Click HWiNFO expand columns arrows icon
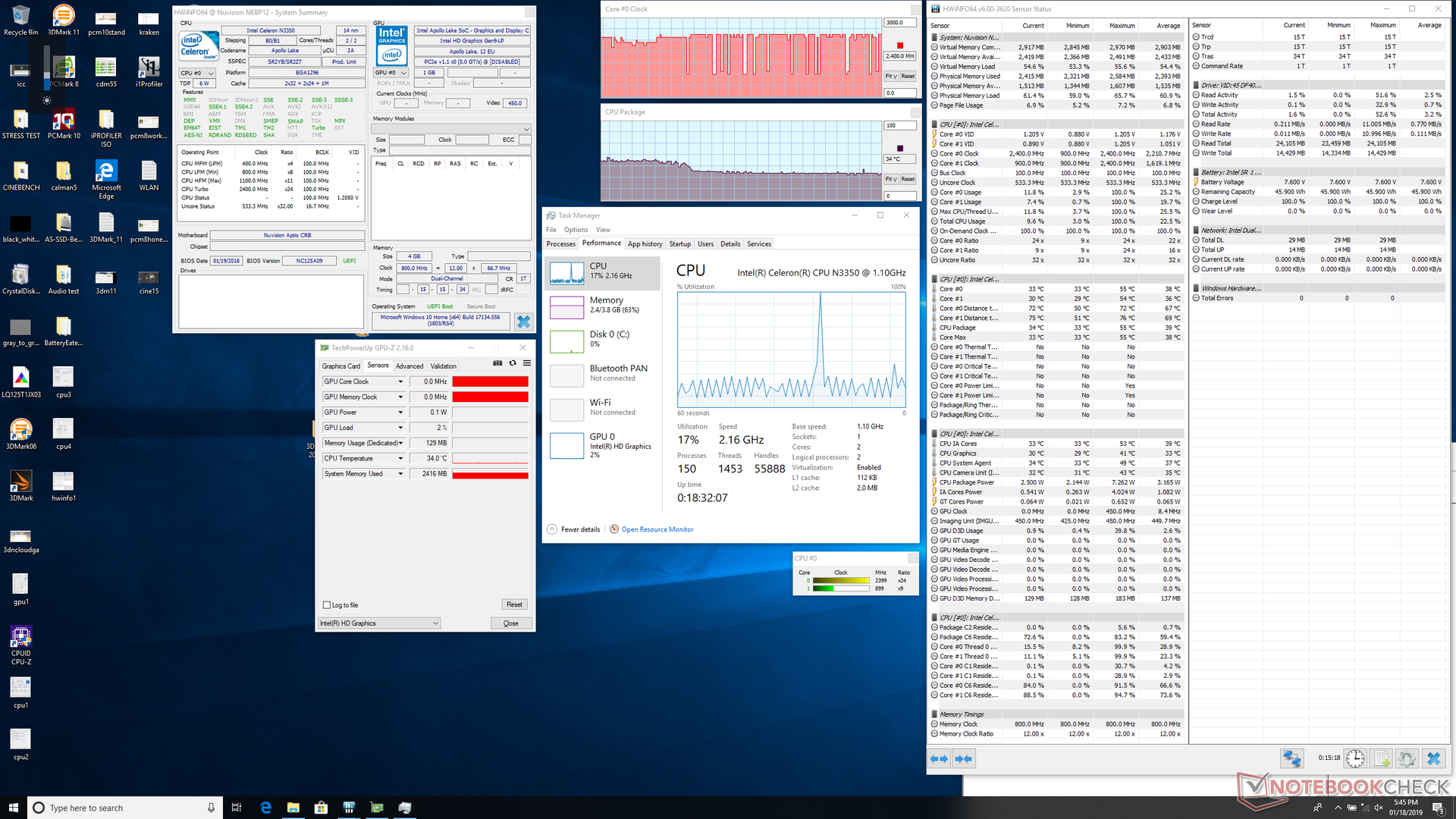Viewport: 1456px width, 819px height. click(939, 758)
